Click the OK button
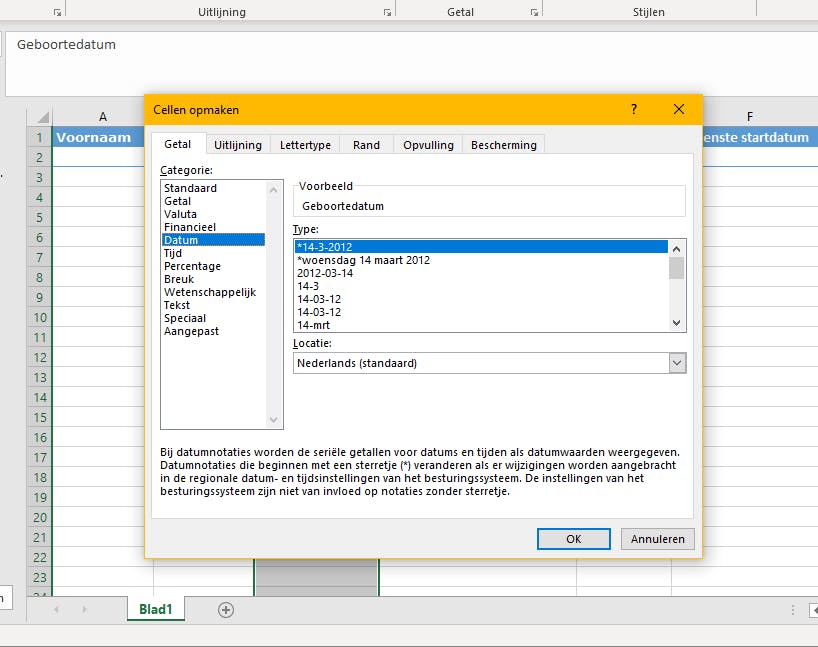Viewport: 818px width, 647px height. [573, 539]
